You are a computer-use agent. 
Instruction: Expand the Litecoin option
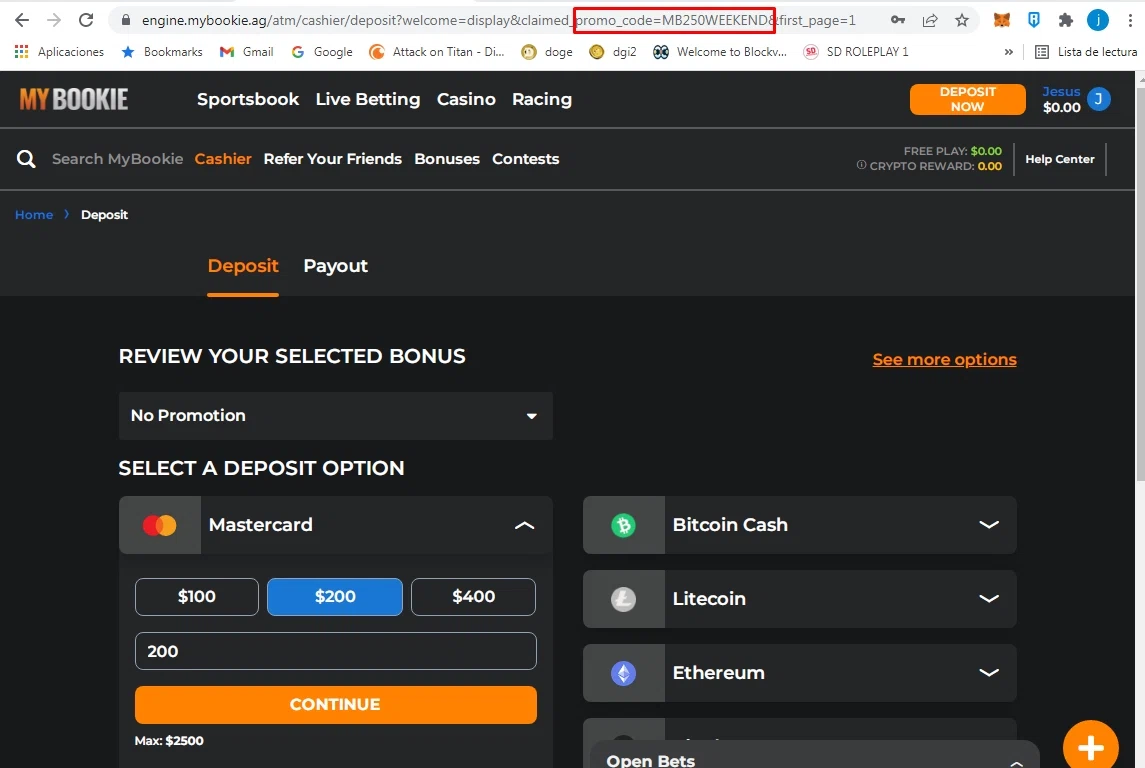pos(989,599)
